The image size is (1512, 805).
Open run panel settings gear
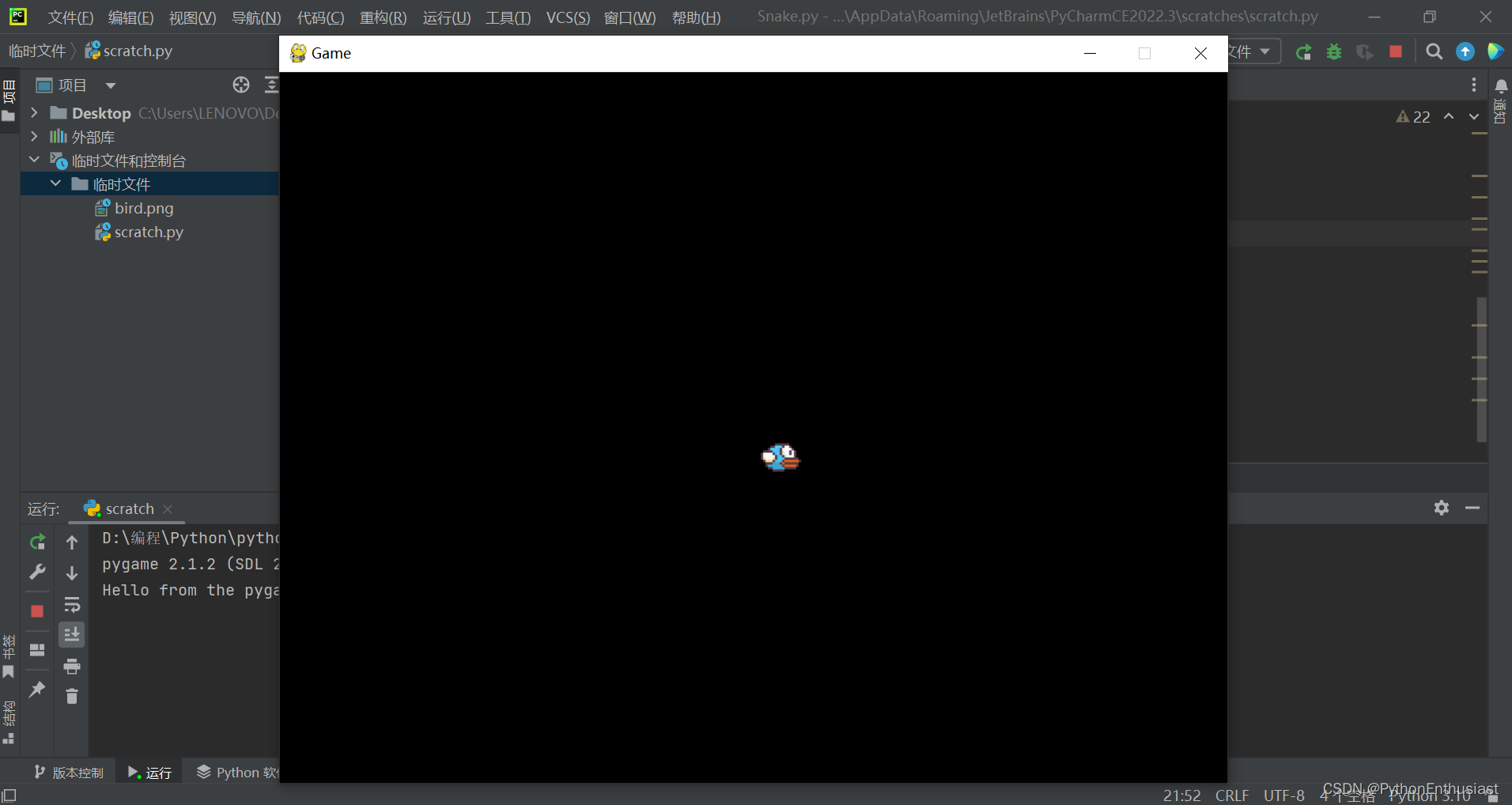point(1442,508)
